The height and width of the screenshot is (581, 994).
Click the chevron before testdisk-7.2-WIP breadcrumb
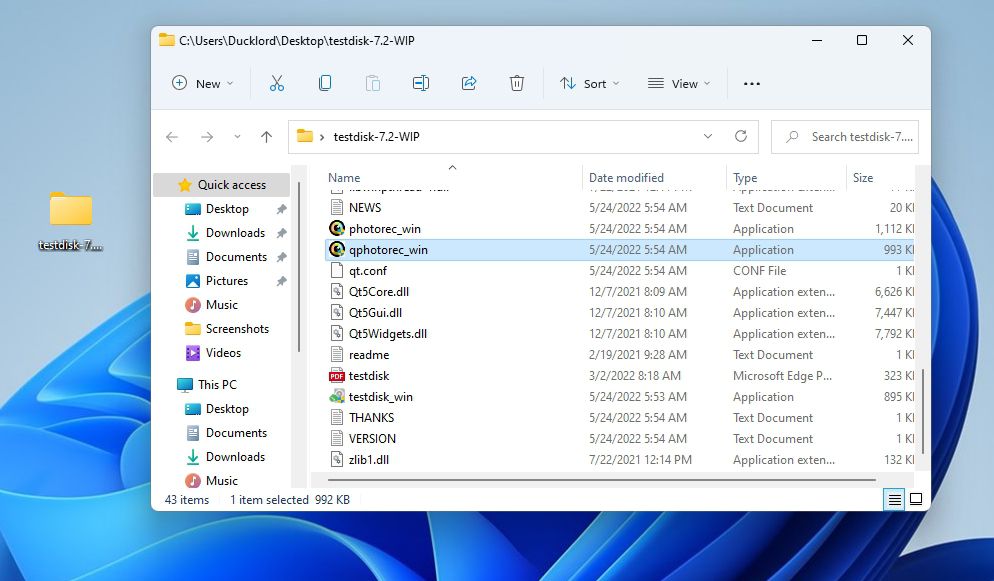(322, 137)
